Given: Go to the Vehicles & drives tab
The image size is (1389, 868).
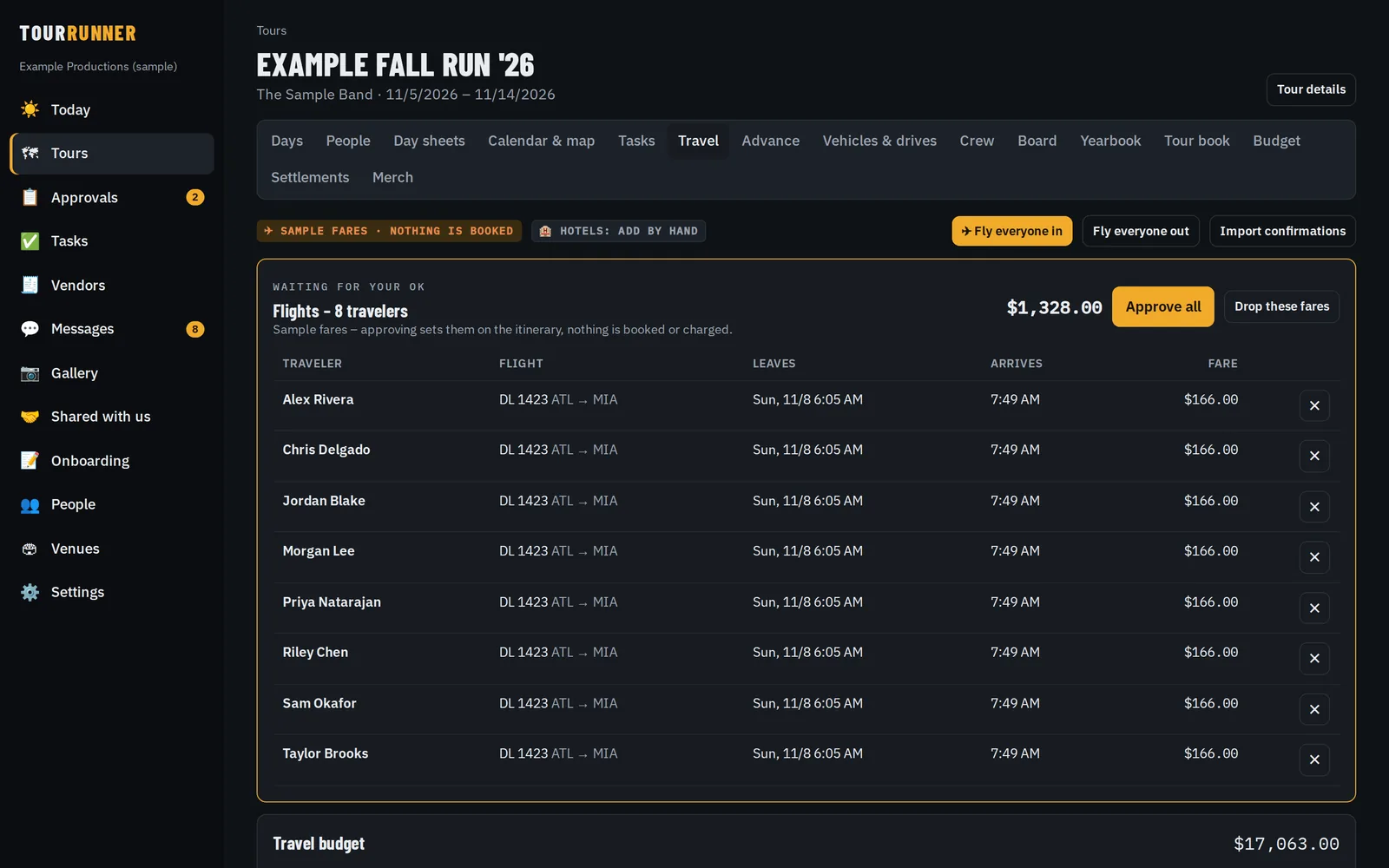Looking at the screenshot, I should click(879, 141).
